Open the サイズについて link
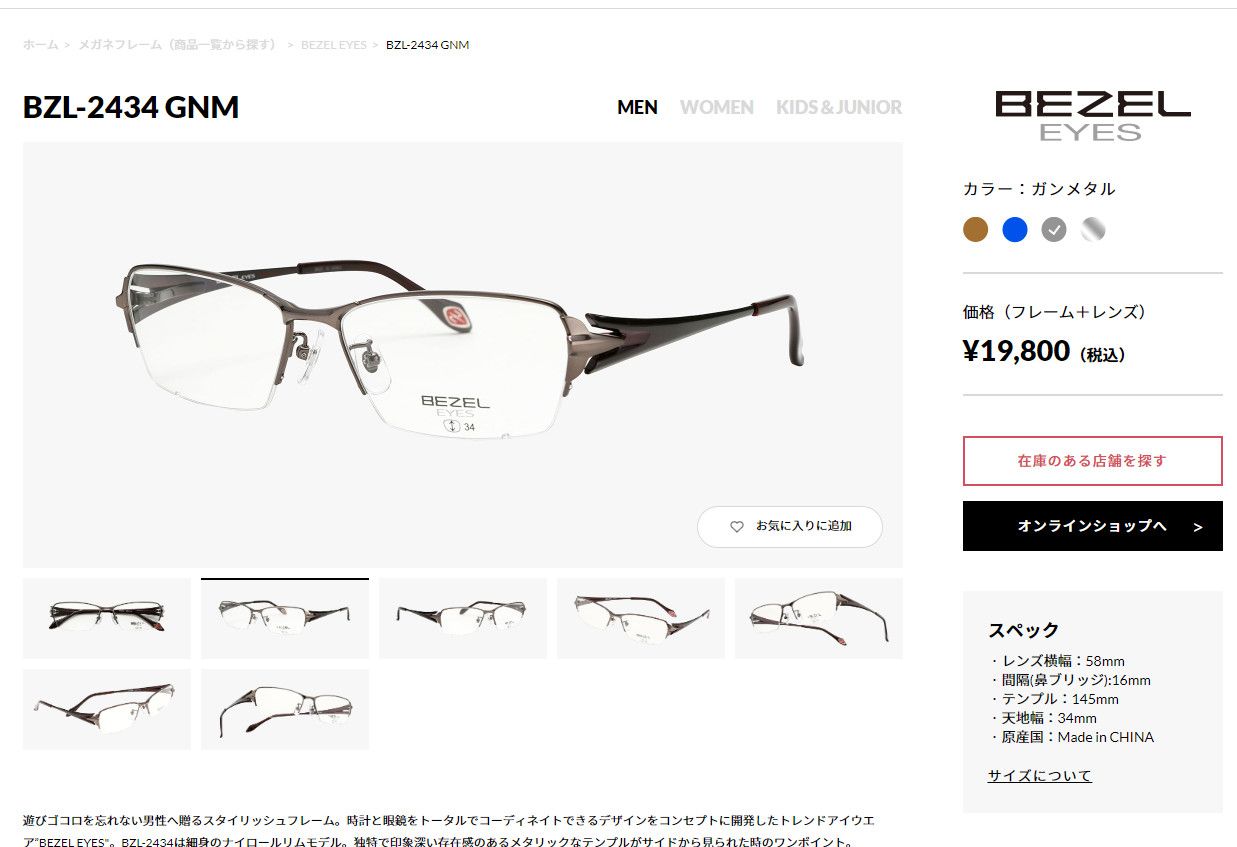Screen dimensions: 1237x847 pos(1040,775)
